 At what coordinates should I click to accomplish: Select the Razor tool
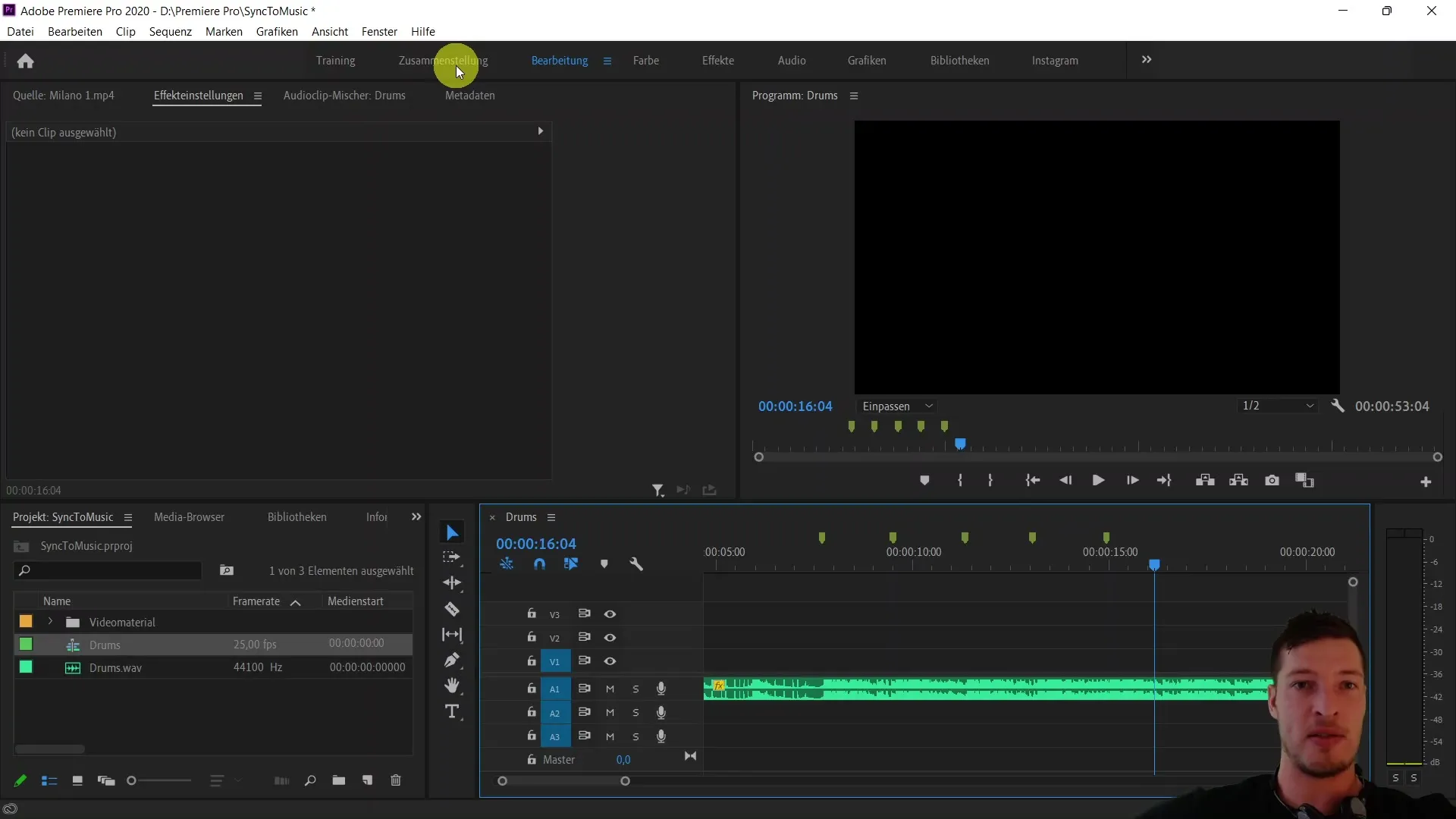[452, 609]
